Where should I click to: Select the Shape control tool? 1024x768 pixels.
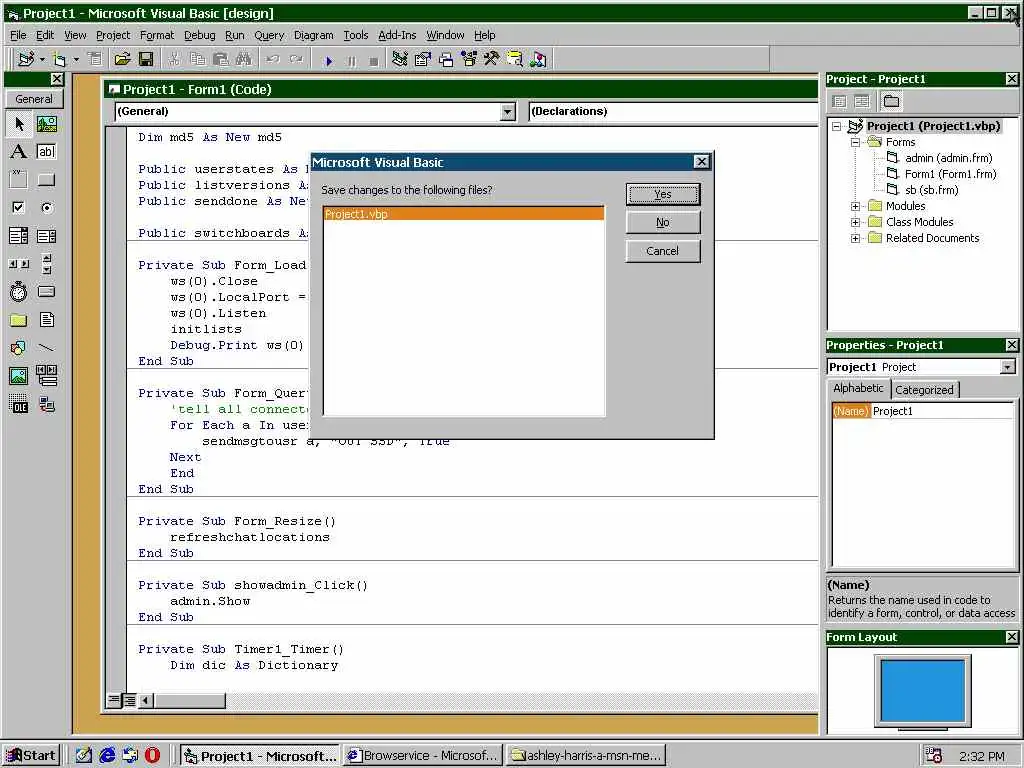pos(19,348)
